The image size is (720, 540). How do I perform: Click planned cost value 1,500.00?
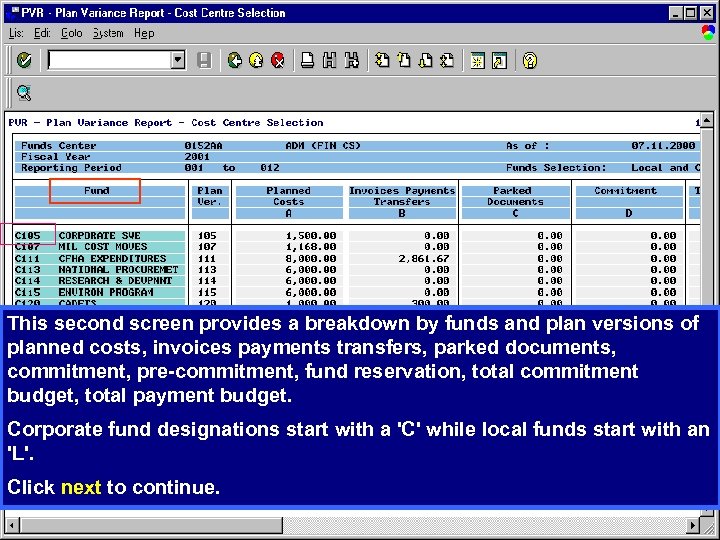point(311,236)
